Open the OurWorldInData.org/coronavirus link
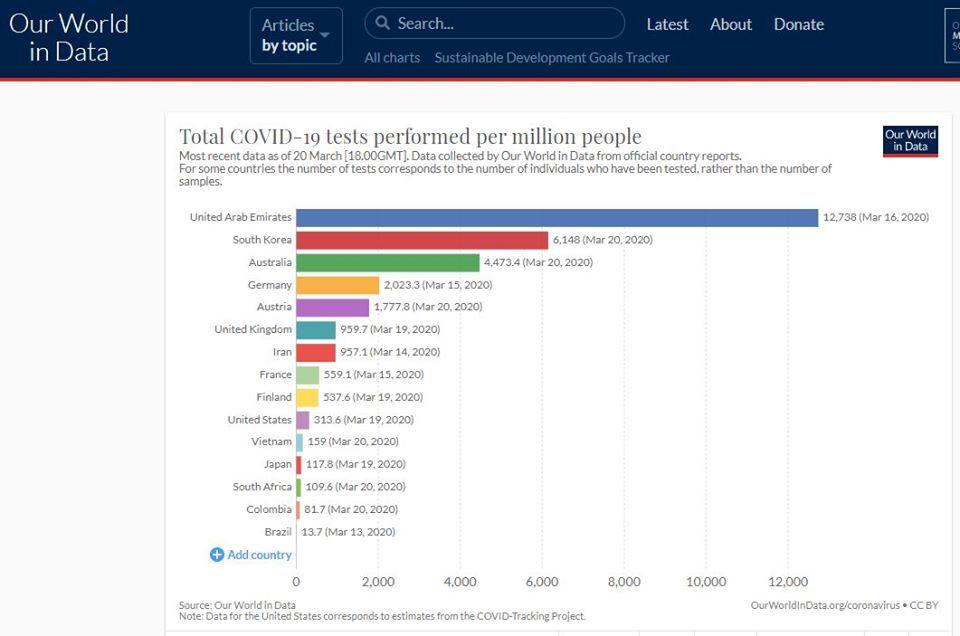This screenshot has width=960, height=636. pos(825,605)
